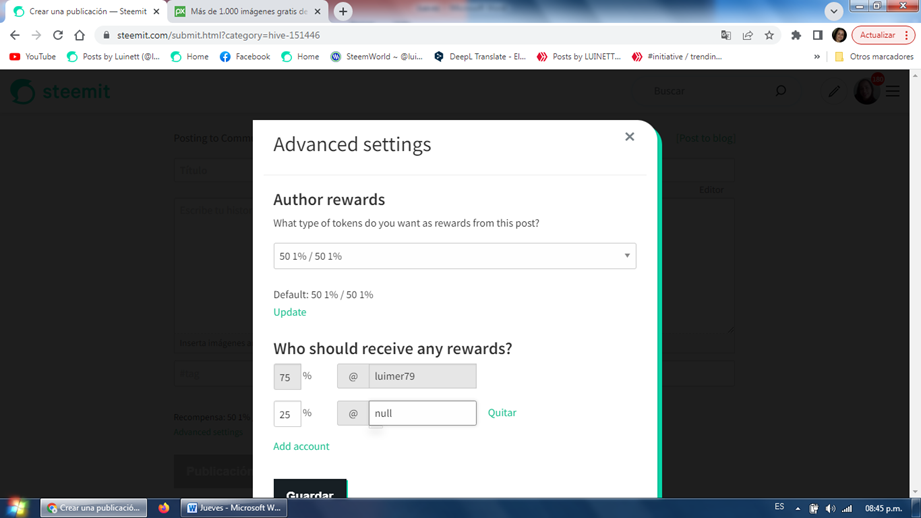
Task: Click the site lock icon
Action: pyautogui.click(x=106, y=35)
